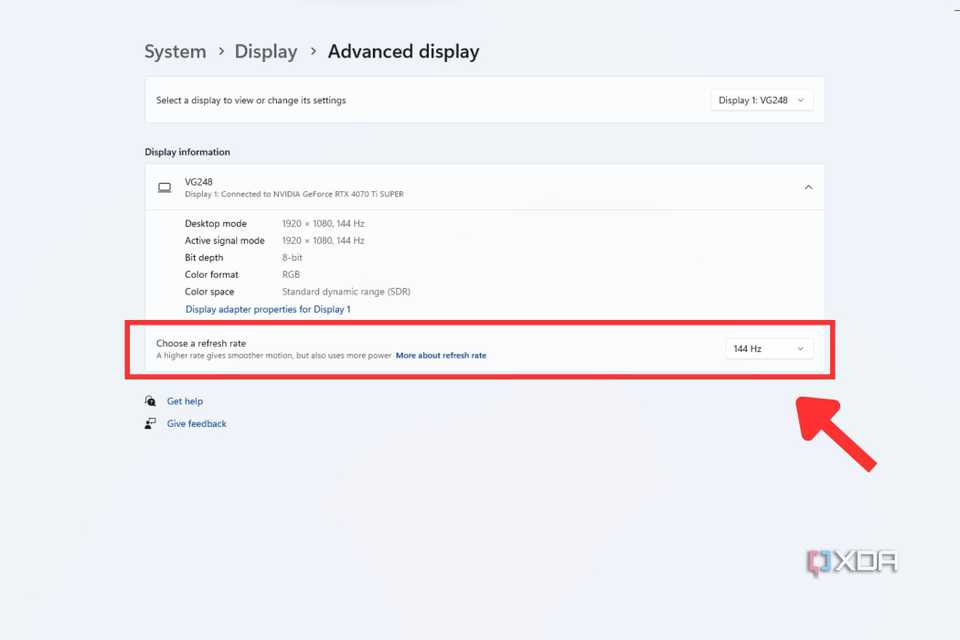Viewport: 960px width, 640px height.
Task: Open Display adapter properties for Display 1
Action: [x=267, y=309]
